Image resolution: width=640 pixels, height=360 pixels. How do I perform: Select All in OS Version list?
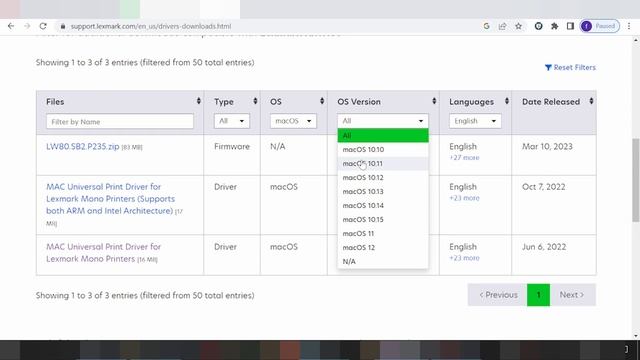point(383,136)
